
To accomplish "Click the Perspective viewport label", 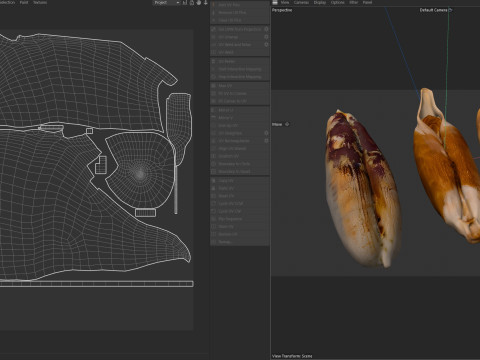I will (x=282, y=10).
